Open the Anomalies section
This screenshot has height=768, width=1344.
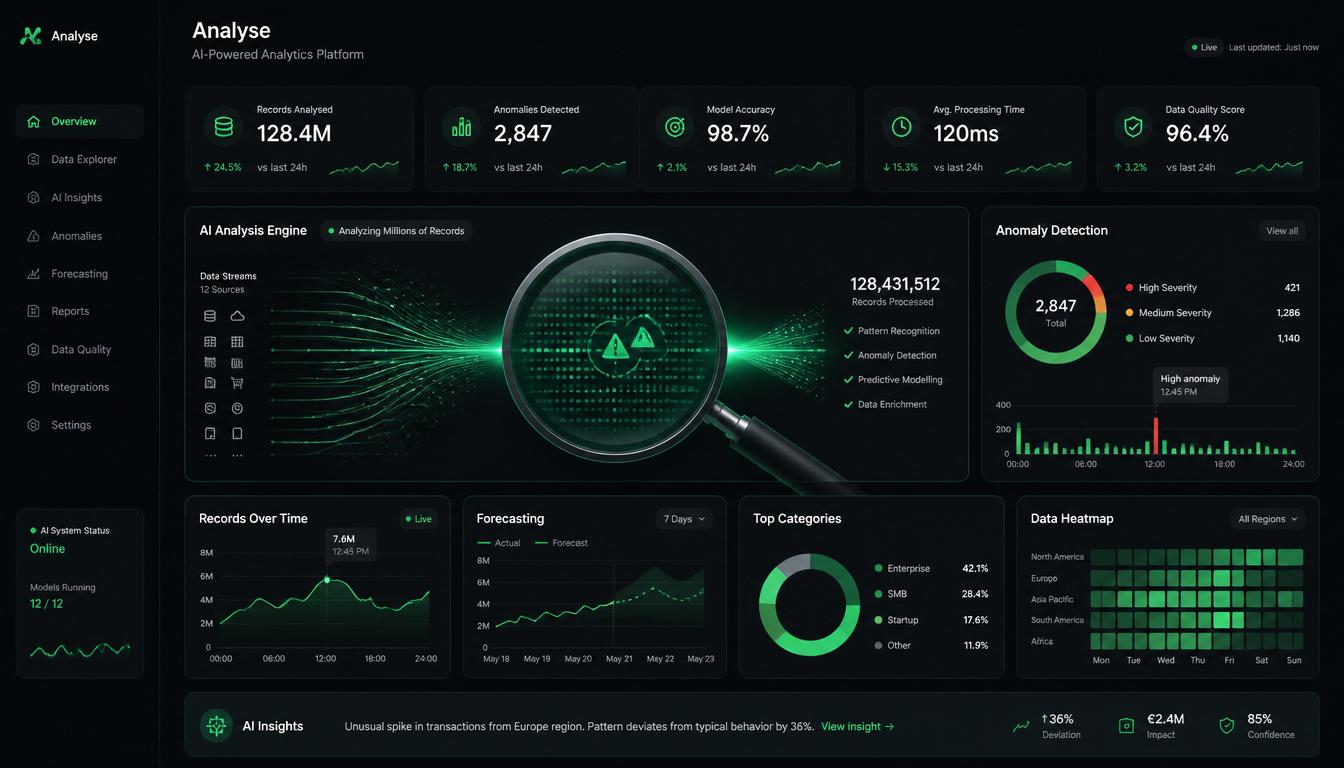tap(79, 236)
